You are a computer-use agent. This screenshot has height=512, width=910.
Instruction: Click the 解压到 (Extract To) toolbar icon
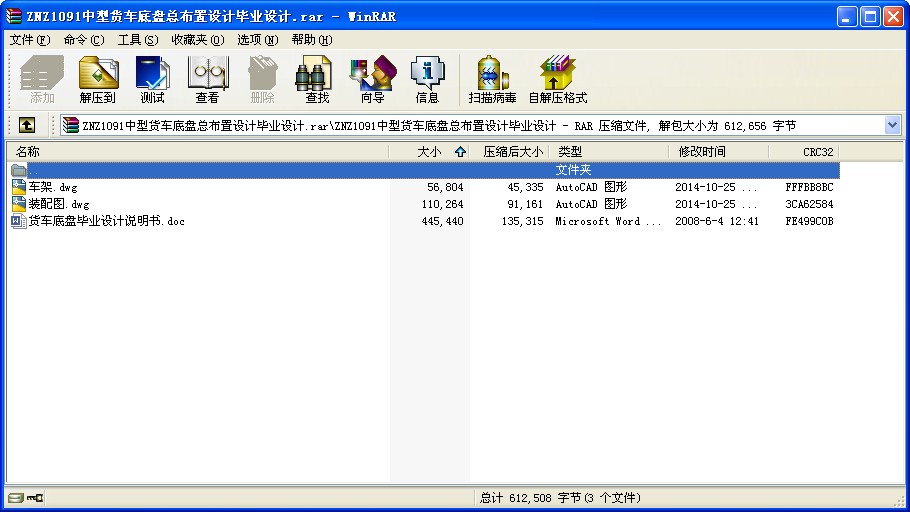pos(98,80)
